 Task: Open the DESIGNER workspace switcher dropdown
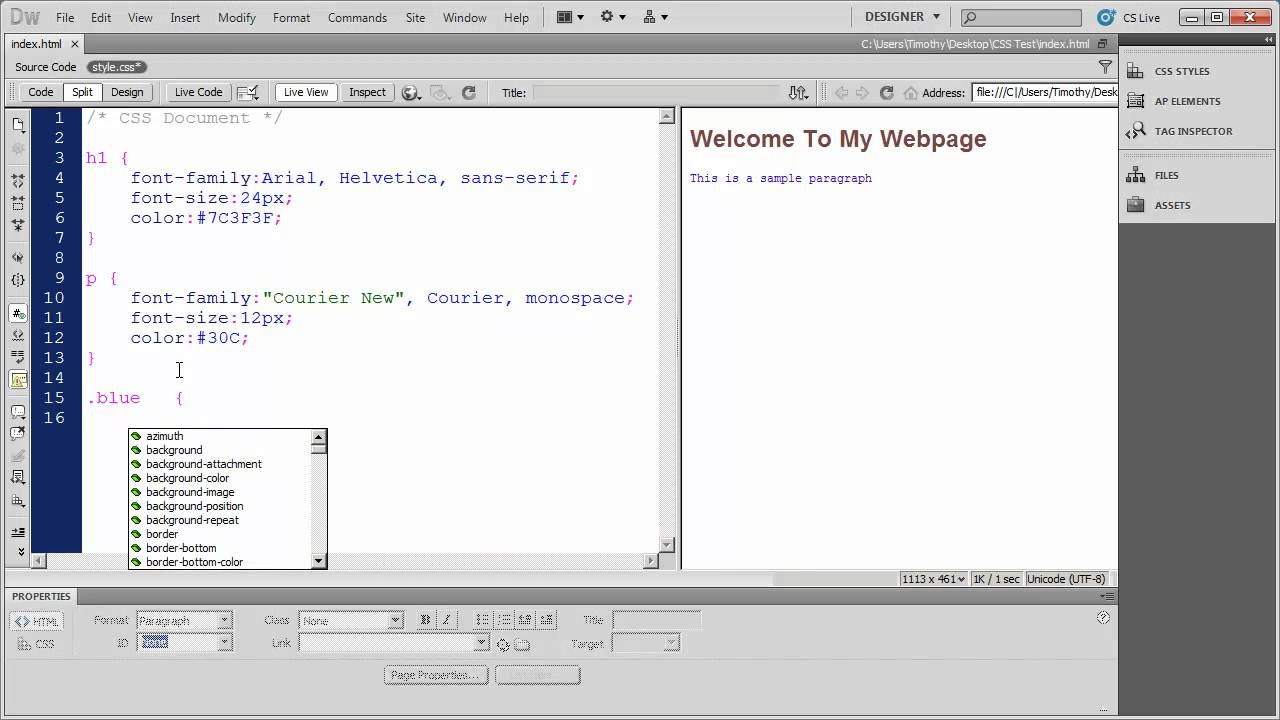[x=903, y=17]
